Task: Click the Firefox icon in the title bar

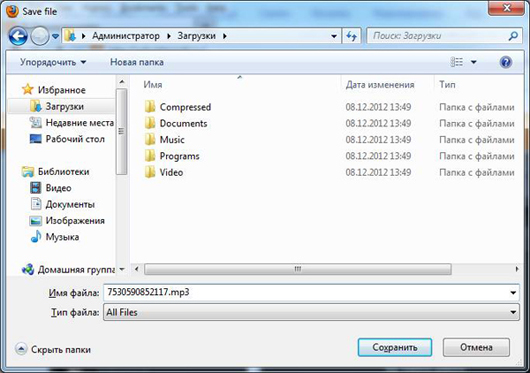Action: (x=12, y=11)
